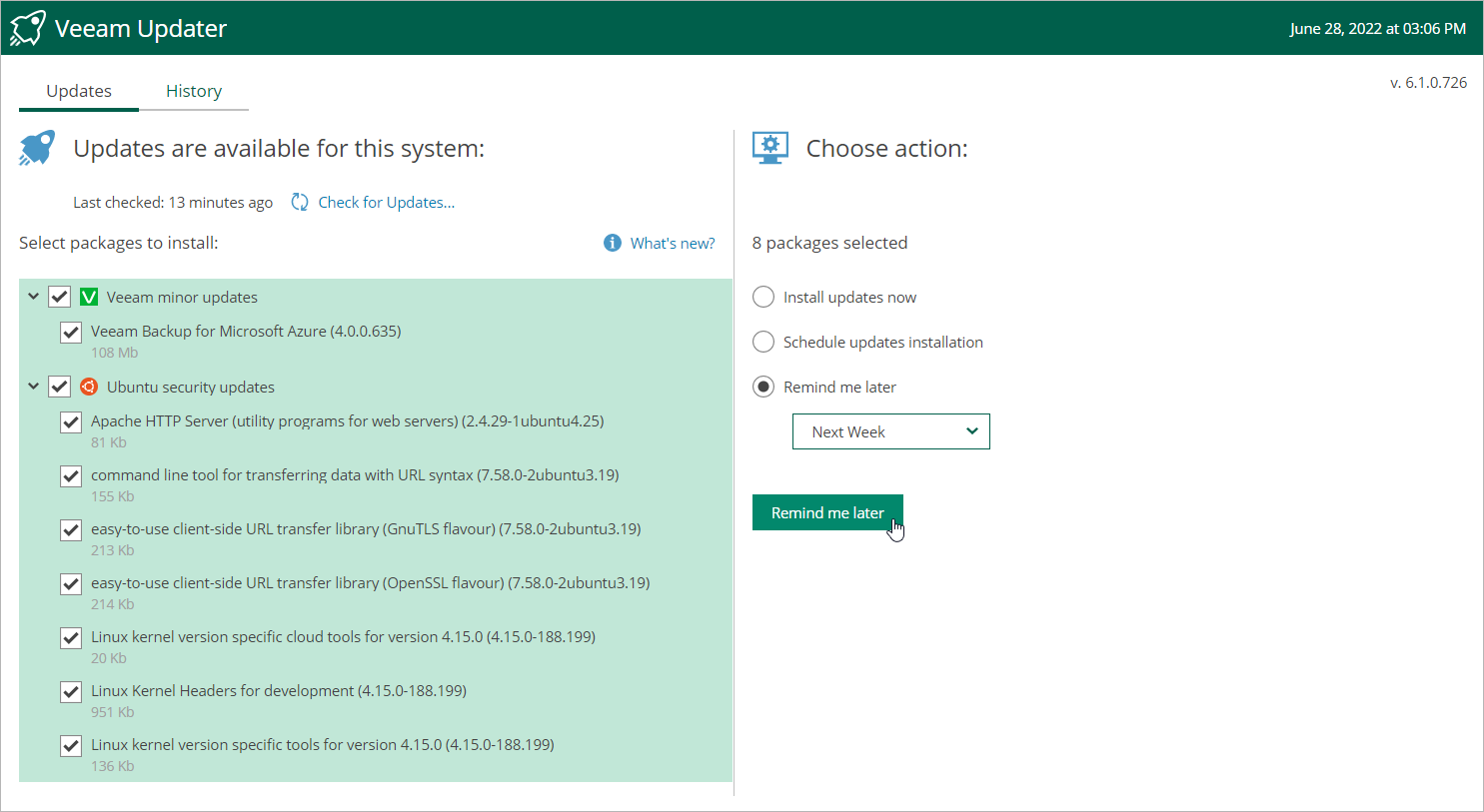This screenshot has width=1484, height=812.
Task: Open the What's new link
Action: click(673, 243)
